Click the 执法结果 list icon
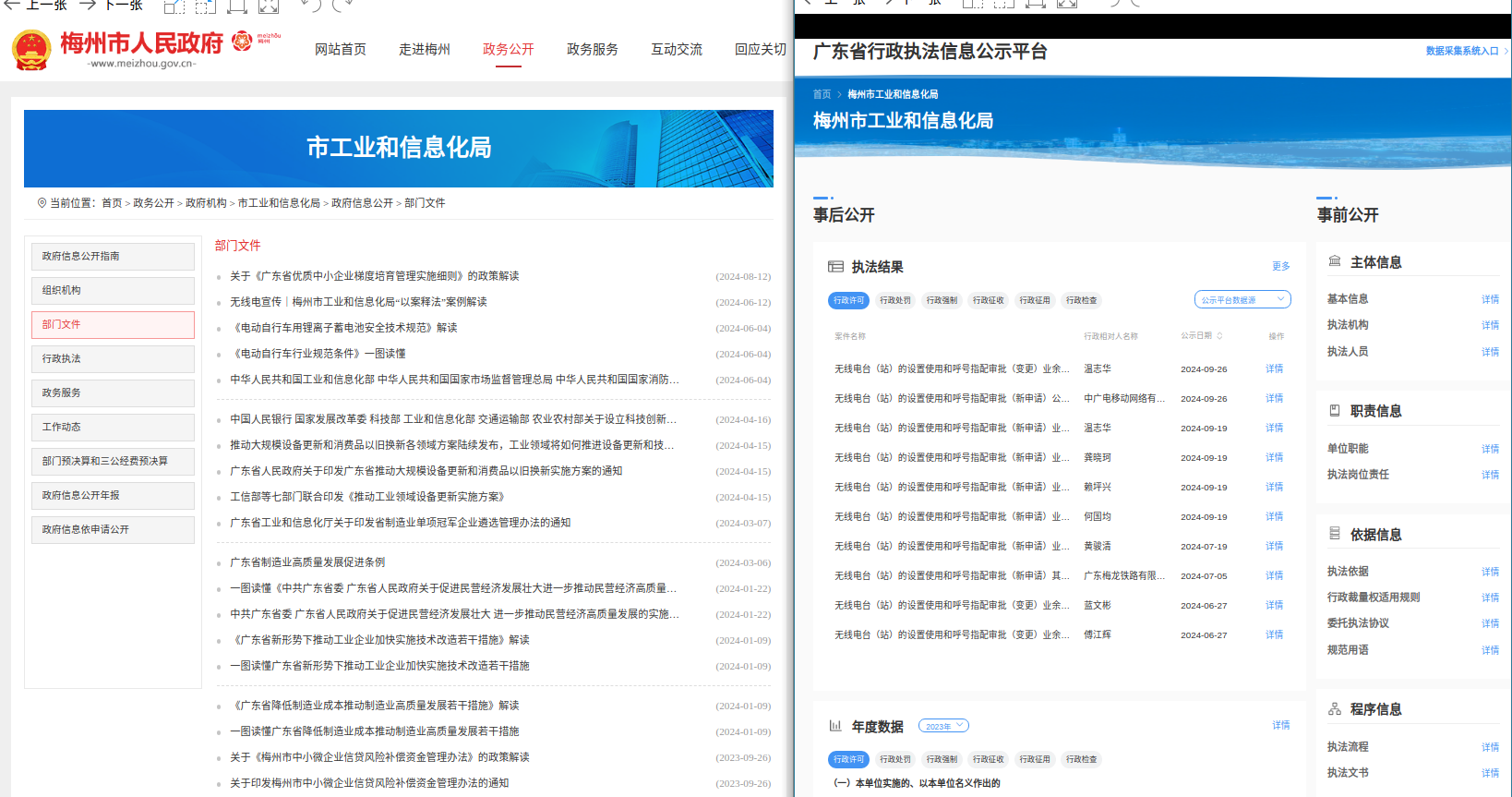The width and height of the screenshot is (1512, 797). point(835,267)
